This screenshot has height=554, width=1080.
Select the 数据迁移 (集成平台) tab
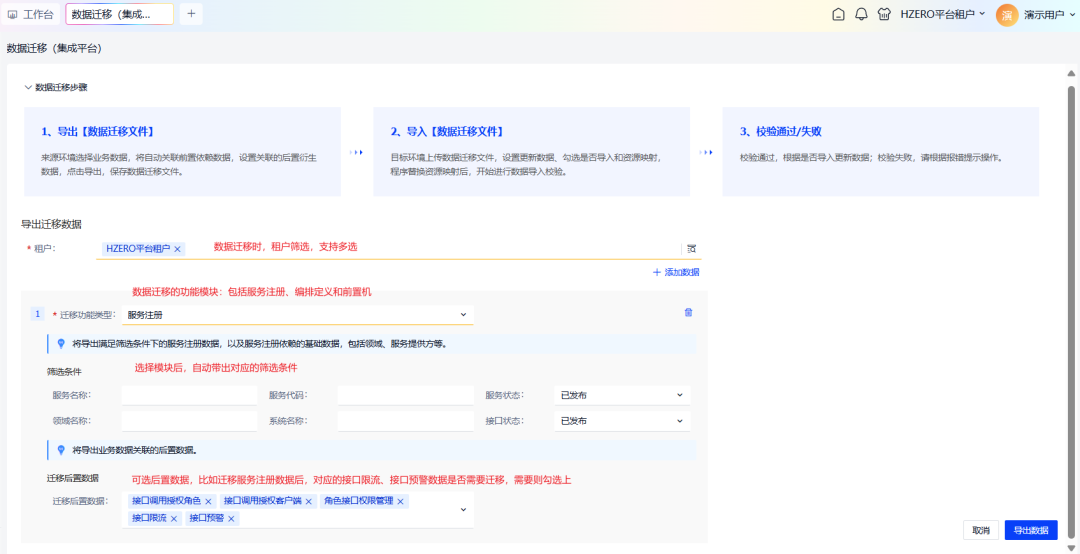(117, 15)
